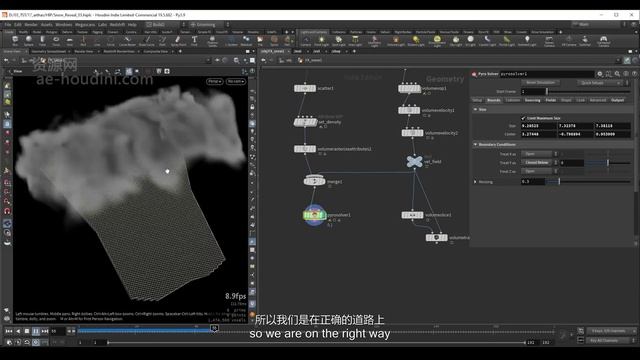
Task: Click the jump to first frame button
Action: tap(9, 331)
